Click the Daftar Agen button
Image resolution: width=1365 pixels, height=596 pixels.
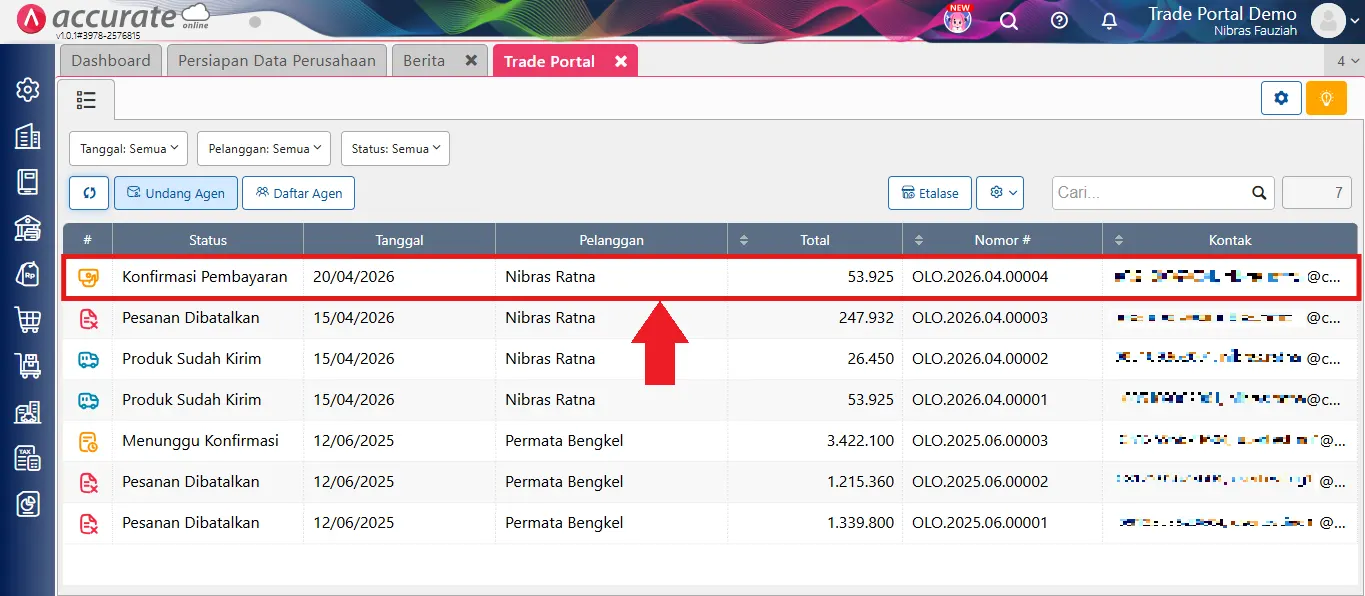tap(298, 193)
